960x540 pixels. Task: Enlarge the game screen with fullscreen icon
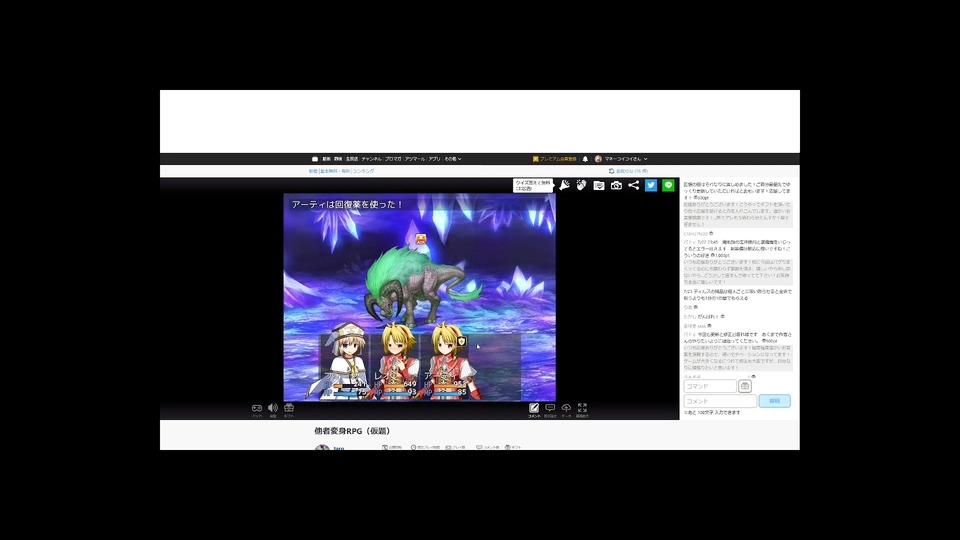tap(582, 408)
